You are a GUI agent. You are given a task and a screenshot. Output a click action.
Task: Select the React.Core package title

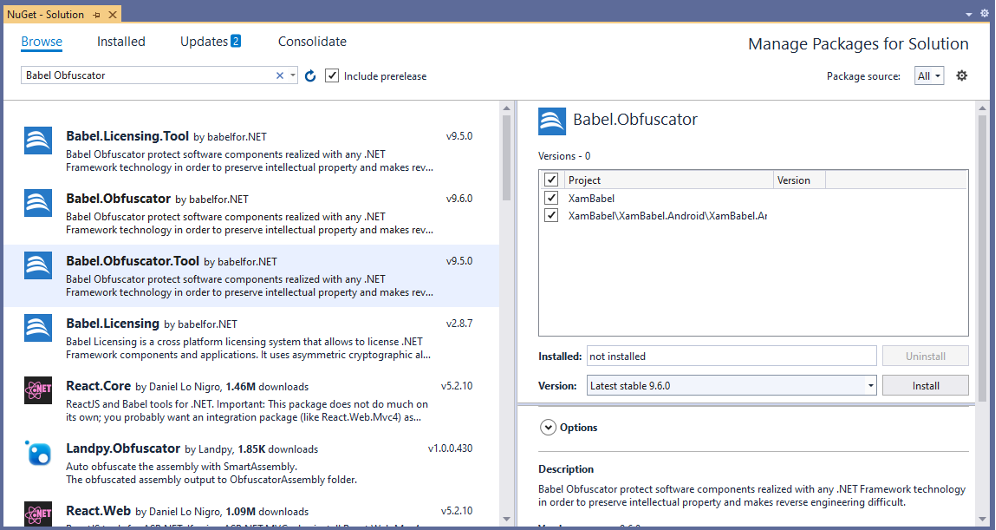(x=98, y=386)
